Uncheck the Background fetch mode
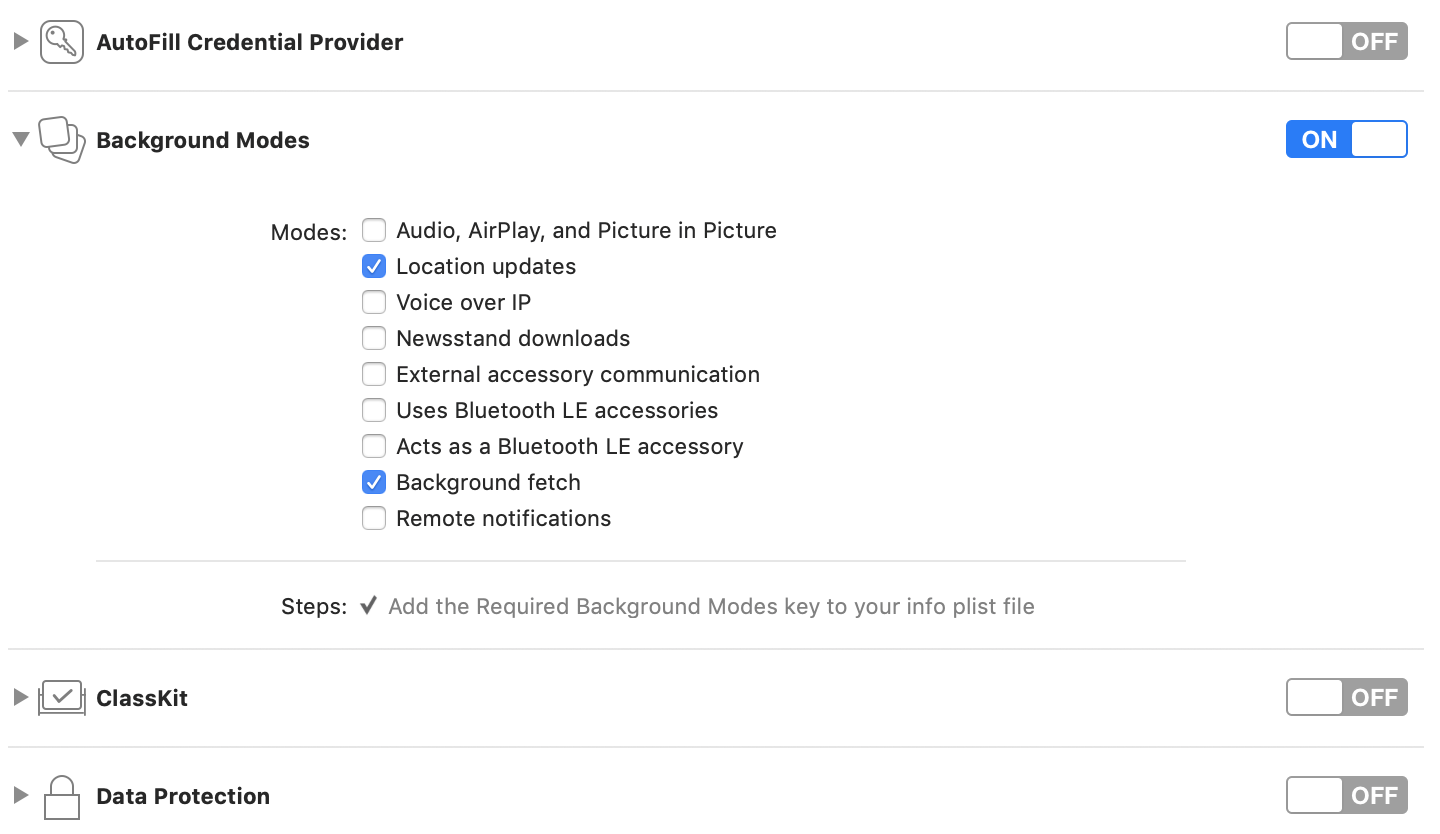Image resolution: width=1440 pixels, height=834 pixels. [x=374, y=483]
